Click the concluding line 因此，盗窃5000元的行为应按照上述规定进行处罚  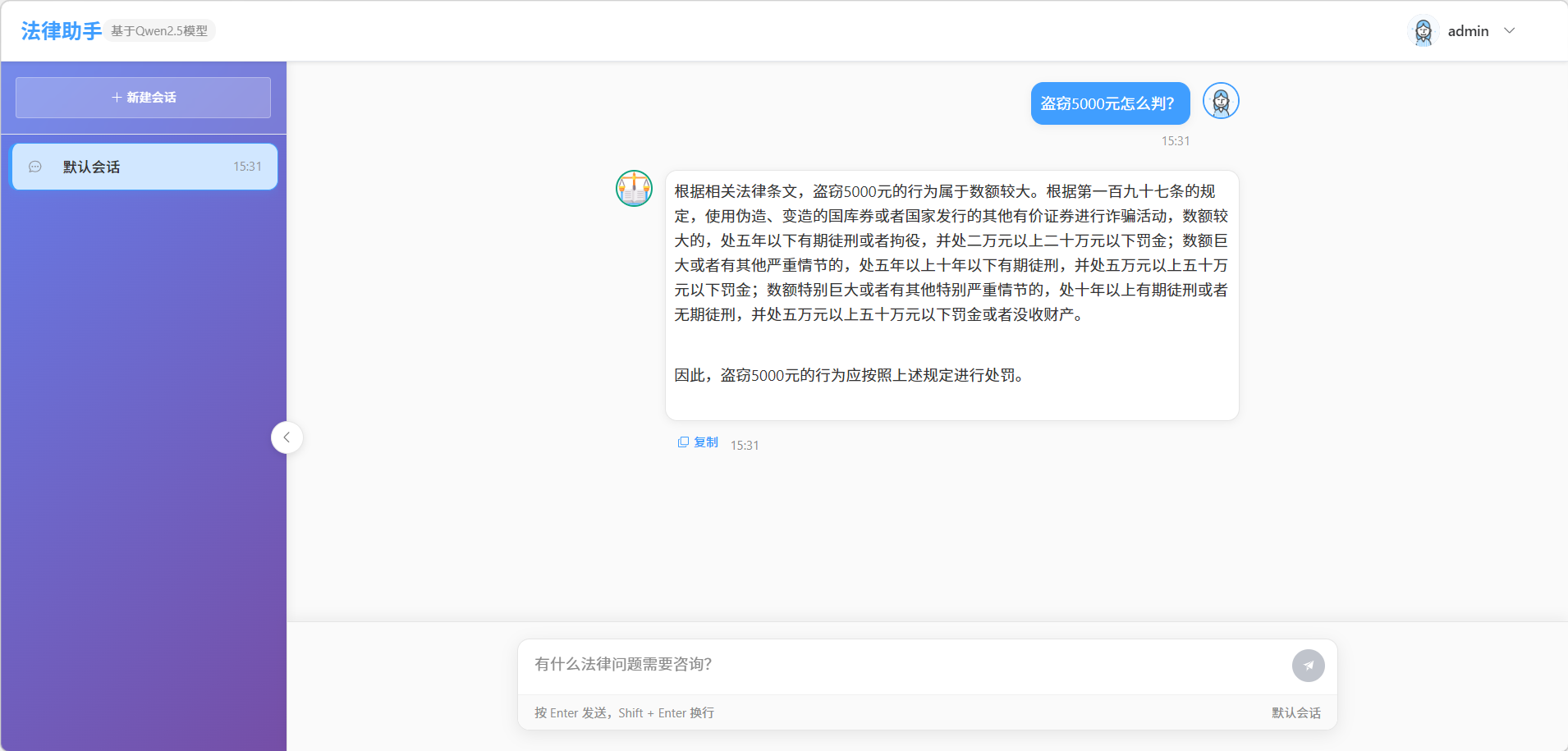click(x=851, y=375)
